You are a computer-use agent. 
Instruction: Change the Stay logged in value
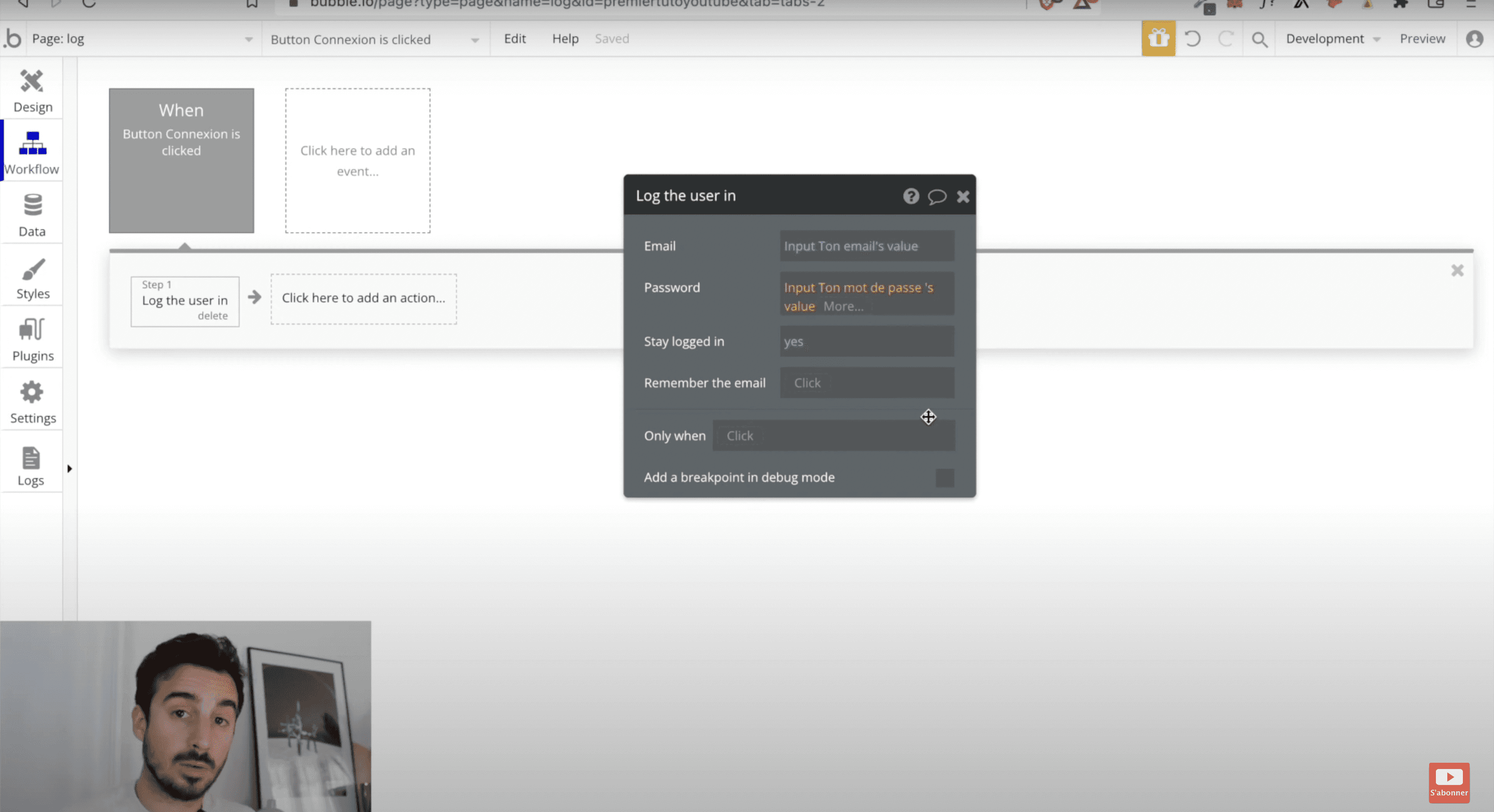866,341
